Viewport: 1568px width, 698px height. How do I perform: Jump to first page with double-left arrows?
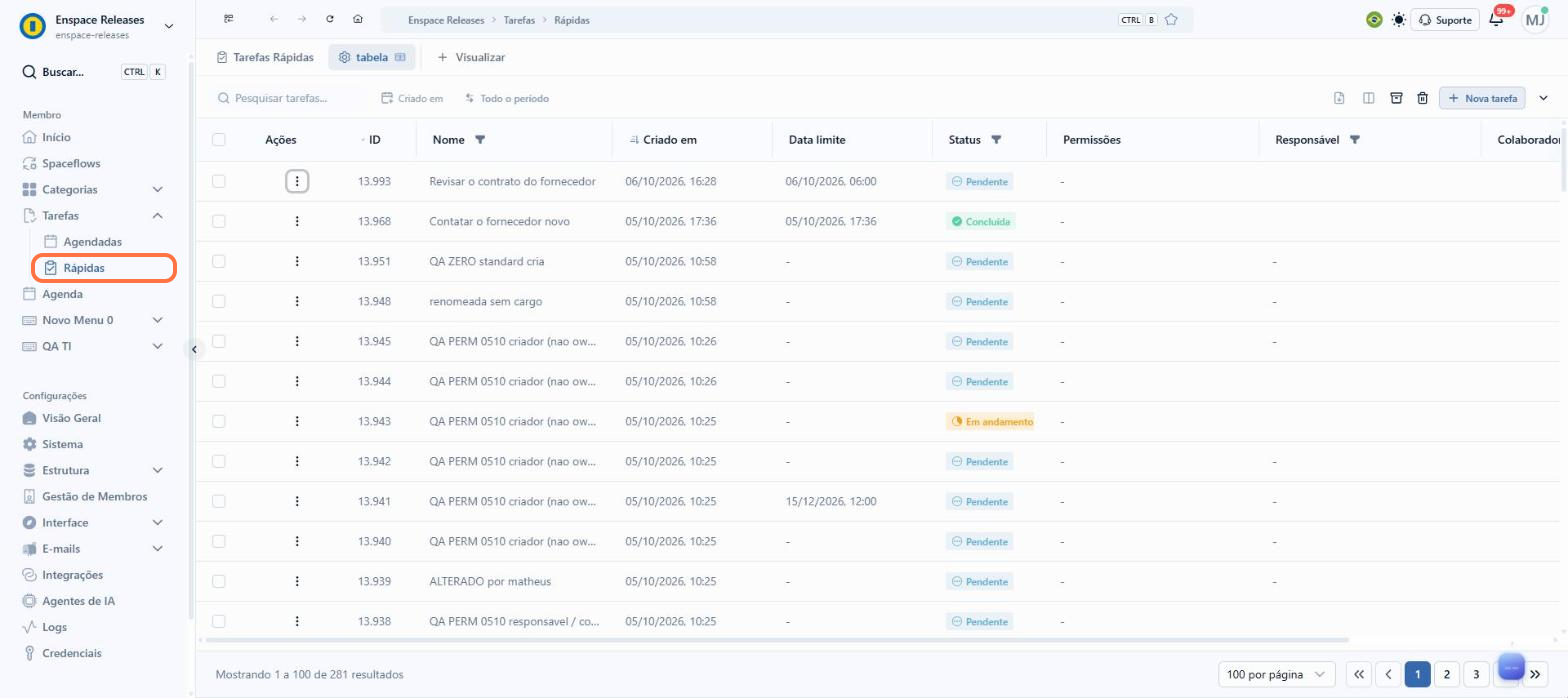point(1359,674)
